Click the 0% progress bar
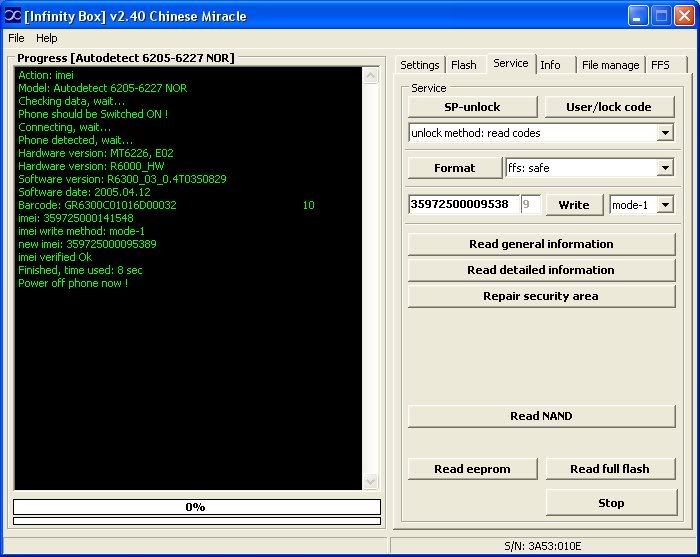 (197, 507)
